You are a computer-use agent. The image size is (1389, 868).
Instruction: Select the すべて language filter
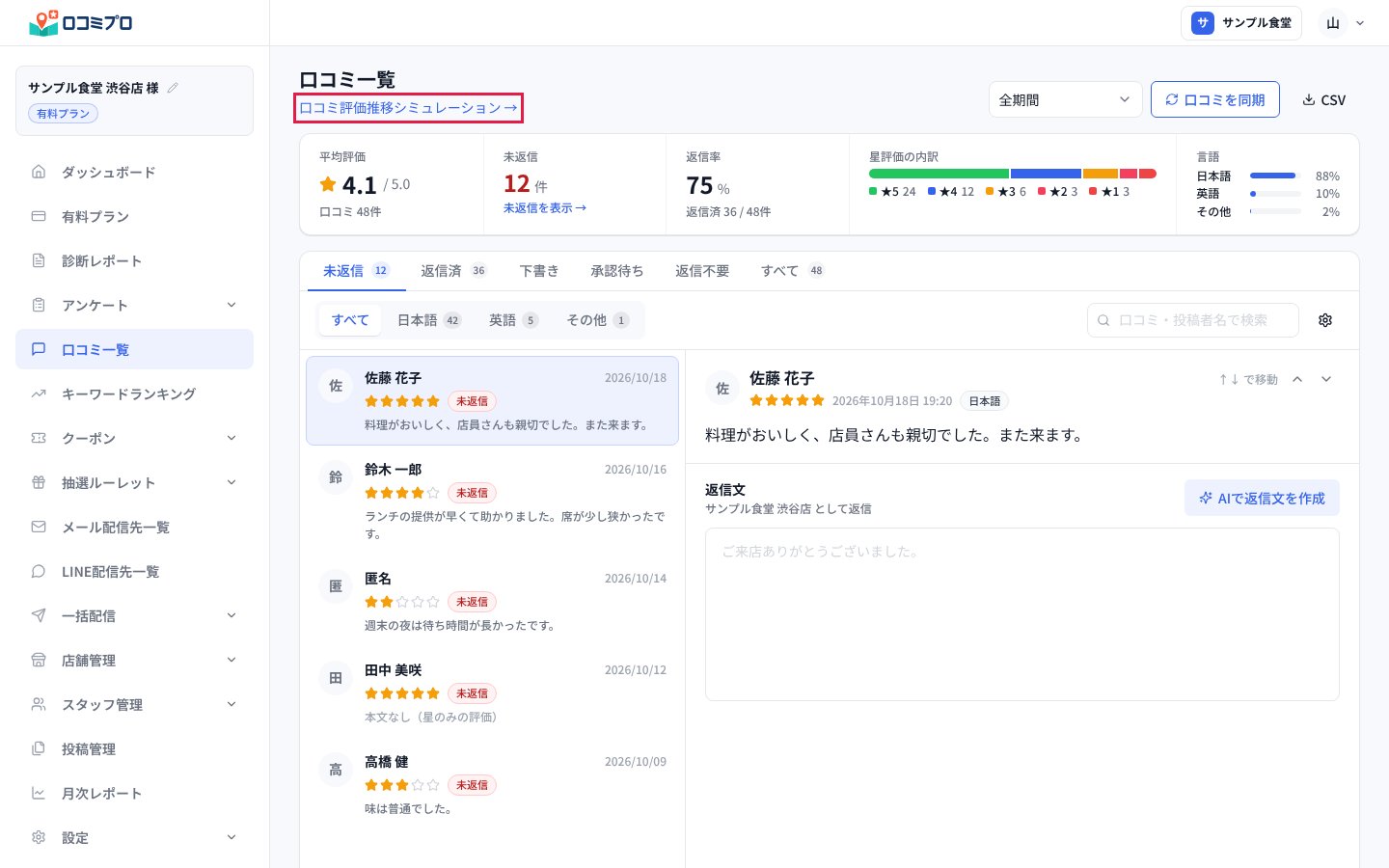click(350, 320)
